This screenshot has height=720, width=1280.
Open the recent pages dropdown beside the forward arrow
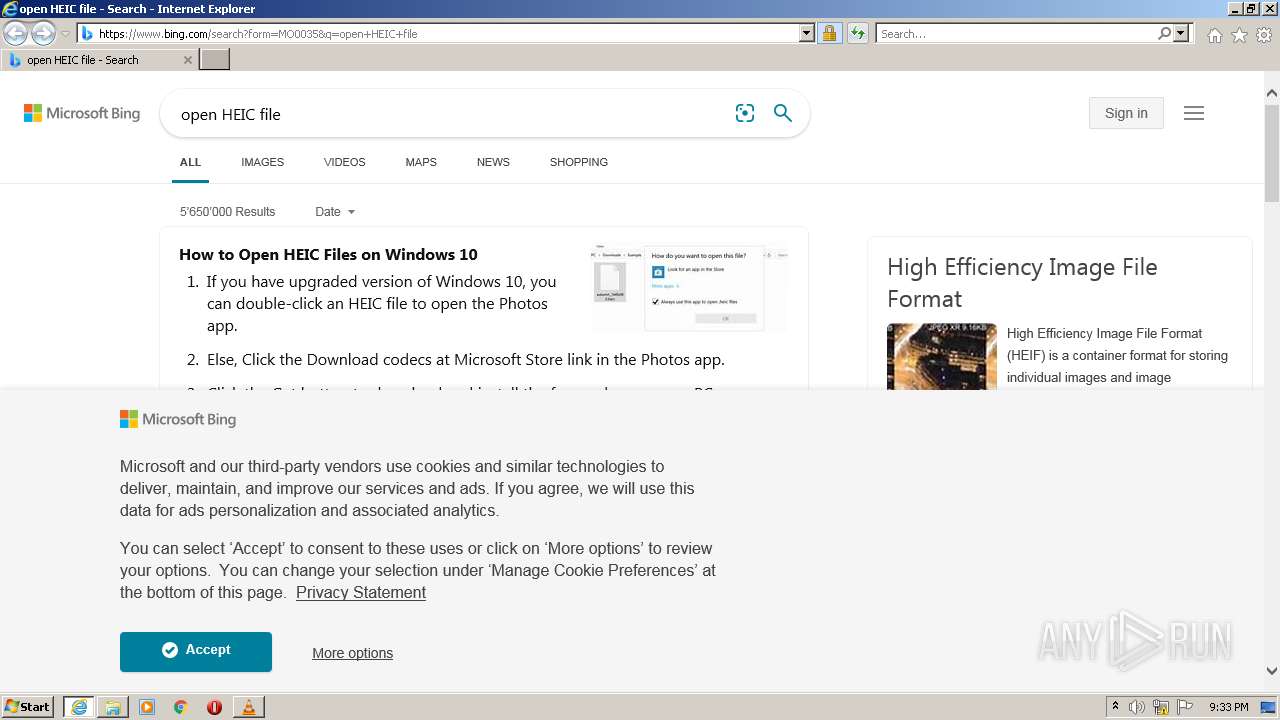click(66, 34)
